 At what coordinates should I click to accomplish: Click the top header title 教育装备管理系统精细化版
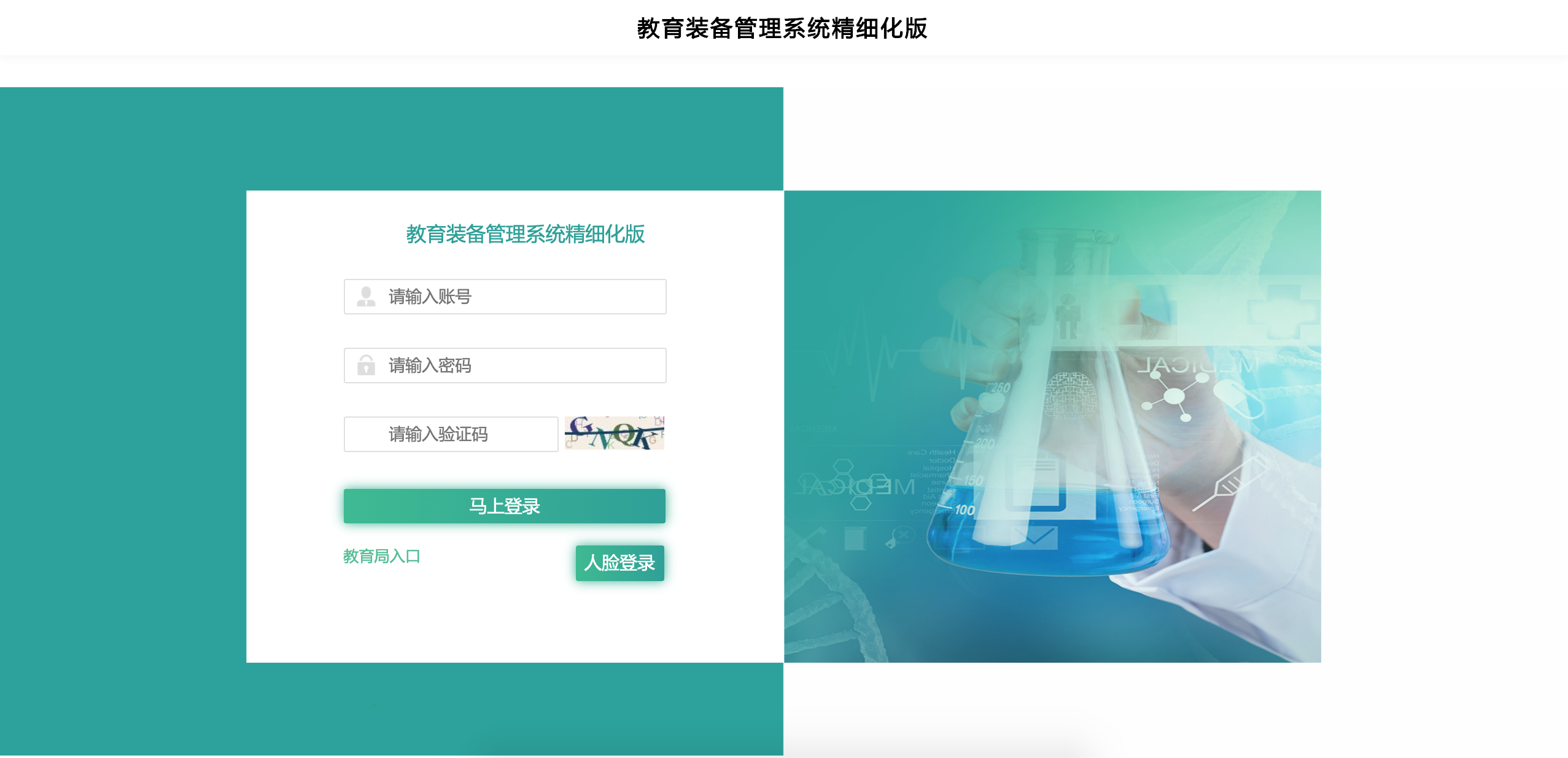pyautogui.click(x=782, y=28)
